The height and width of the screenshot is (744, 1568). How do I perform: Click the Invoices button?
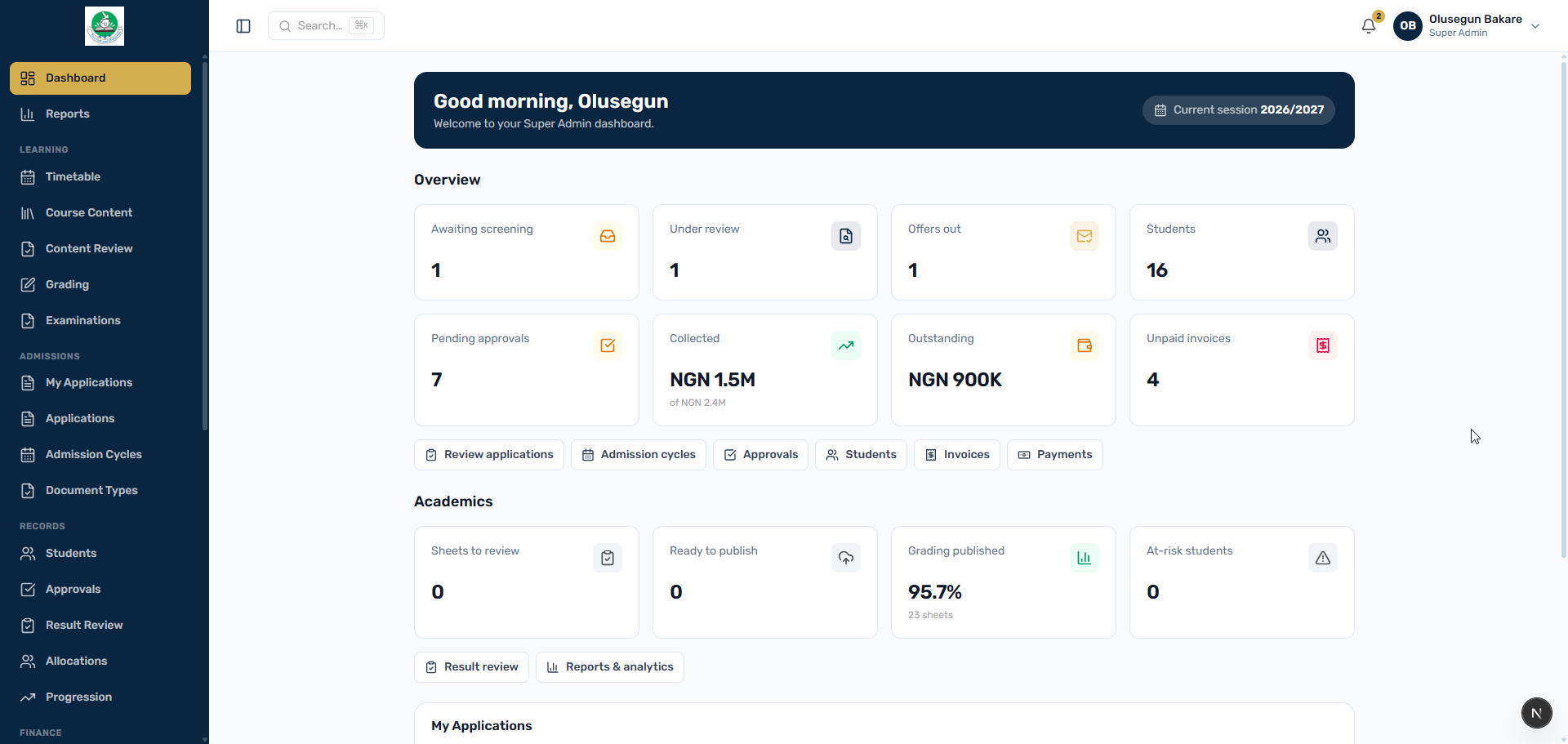coord(957,455)
